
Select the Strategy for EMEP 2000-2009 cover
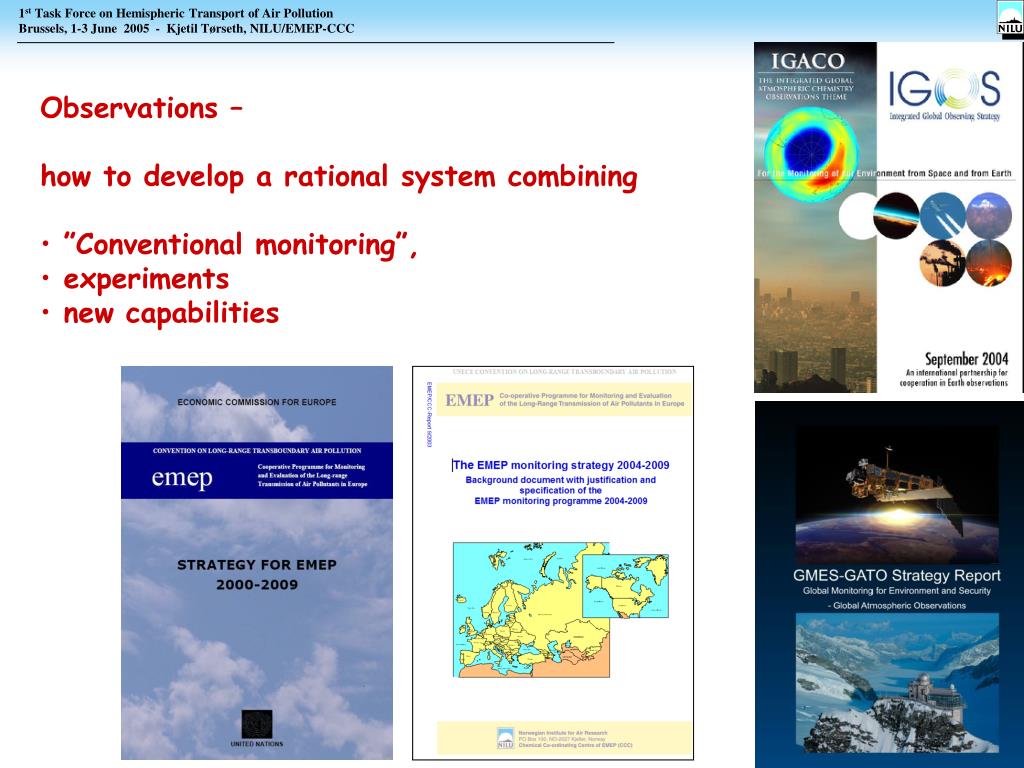point(257,562)
